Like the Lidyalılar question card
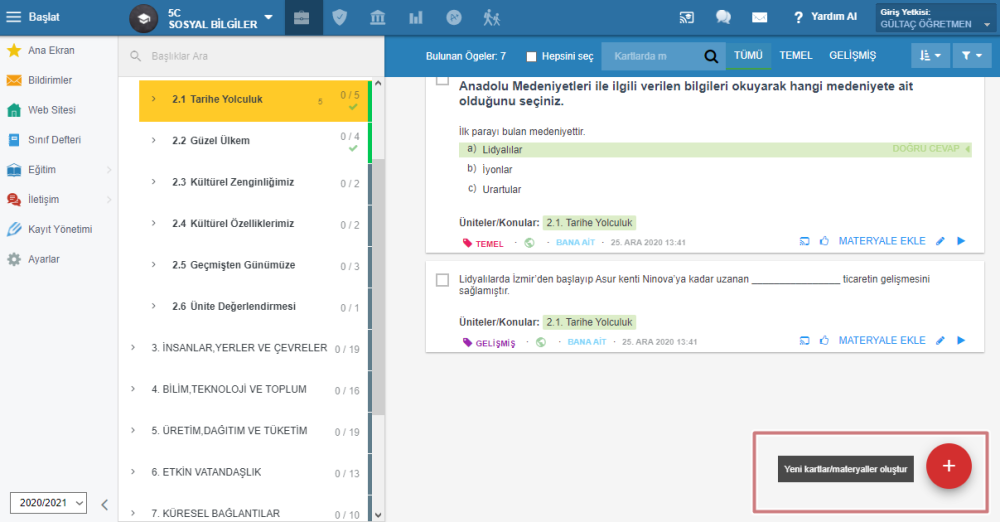The height and width of the screenshot is (522, 1000). (x=824, y=241)
